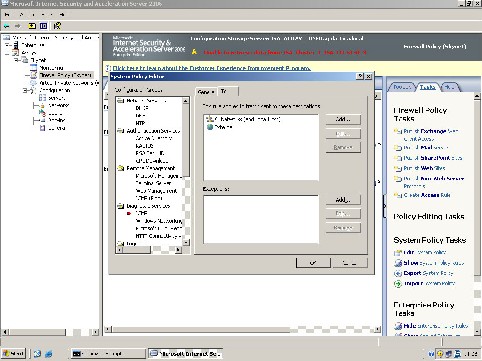Screen dimensions: 482x361
Task: Click right arrow of dialog tree horizontal scrollbar
Action: click(x=178, y=249)
